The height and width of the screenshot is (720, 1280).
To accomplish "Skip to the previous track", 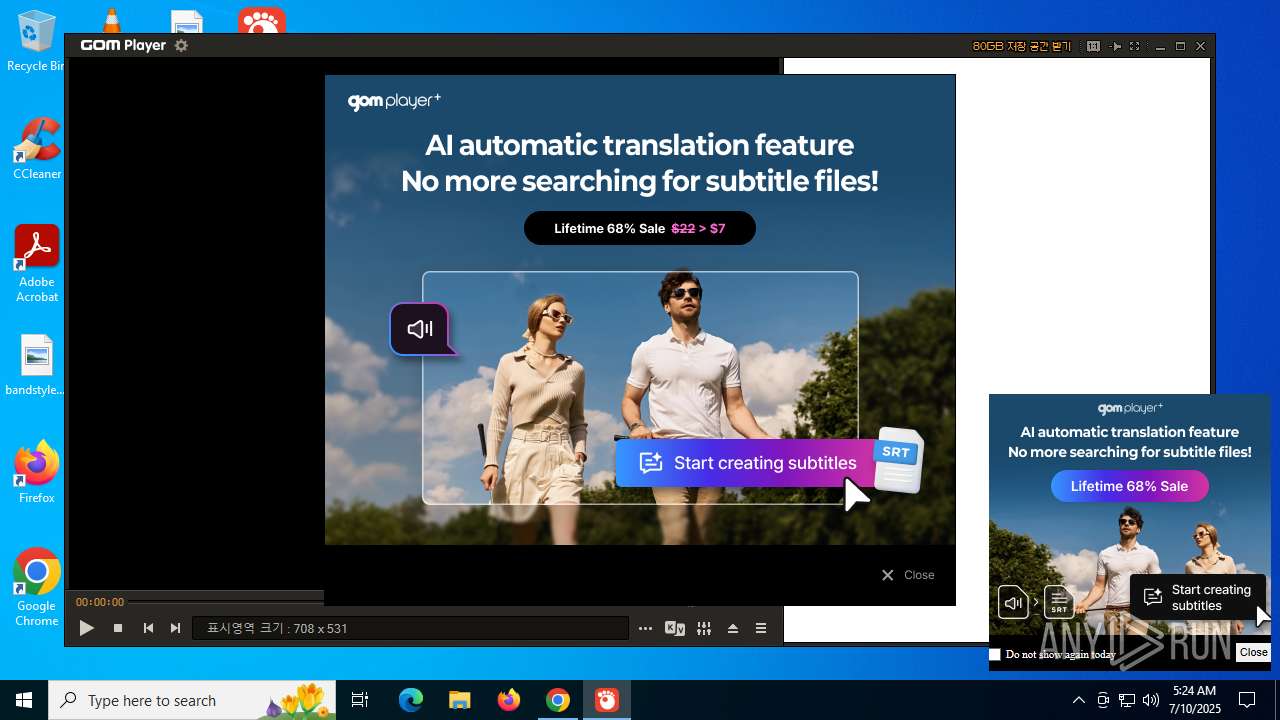I will [x=148, y=628].
